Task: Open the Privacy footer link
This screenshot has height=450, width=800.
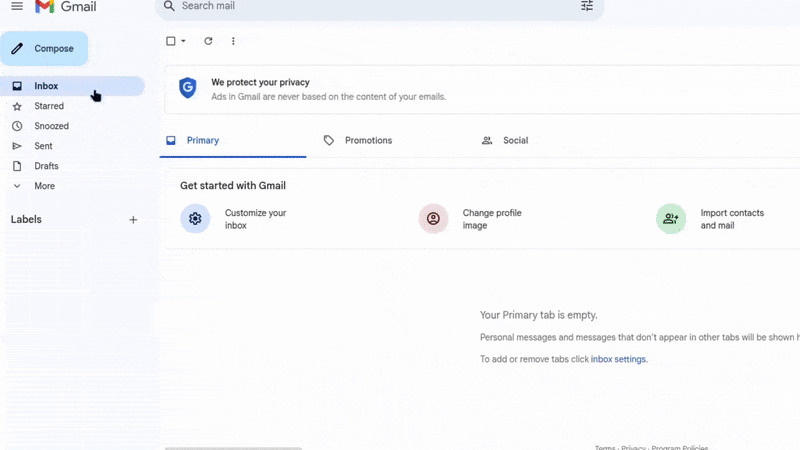Action: pyautogui.click(x=633, y=447)
